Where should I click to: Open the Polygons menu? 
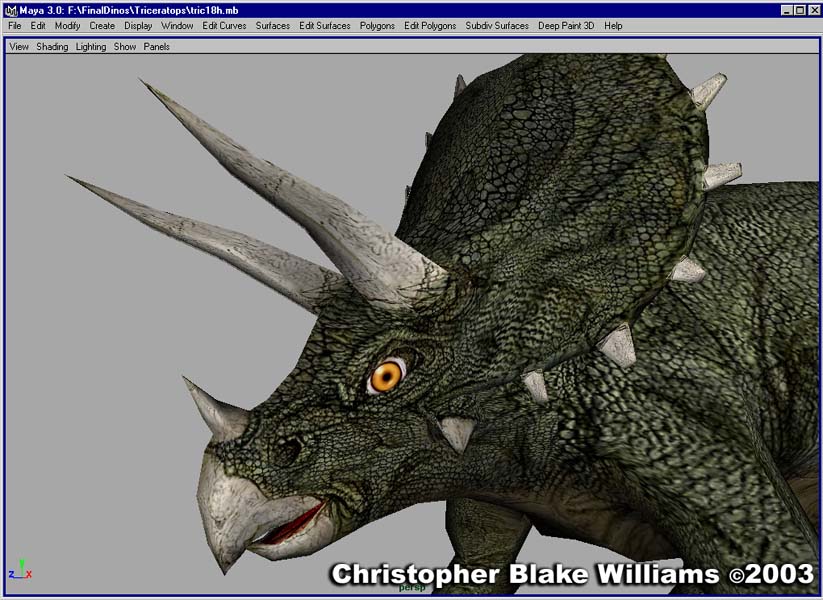[377, 26]
